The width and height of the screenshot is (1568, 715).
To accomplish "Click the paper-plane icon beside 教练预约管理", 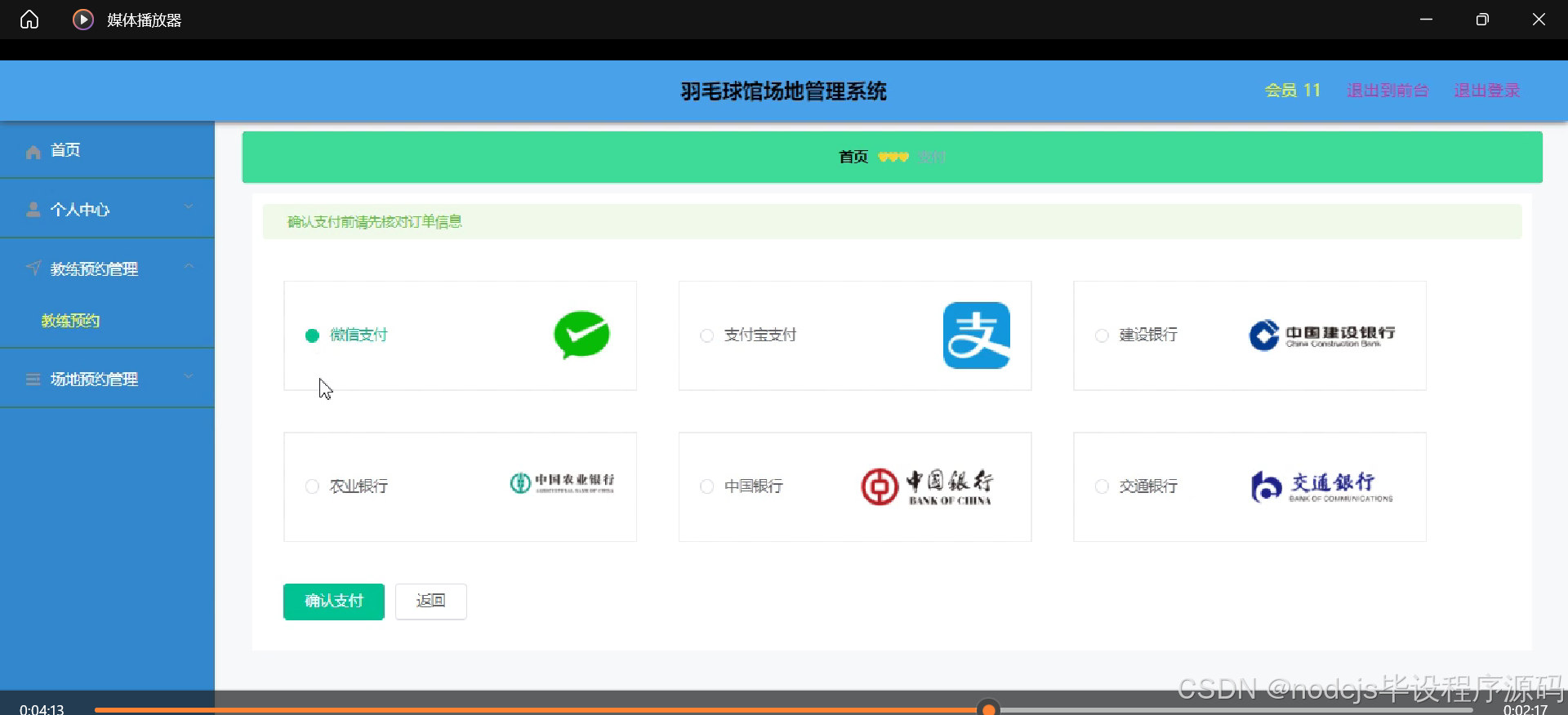I will [x=33, y=268].
